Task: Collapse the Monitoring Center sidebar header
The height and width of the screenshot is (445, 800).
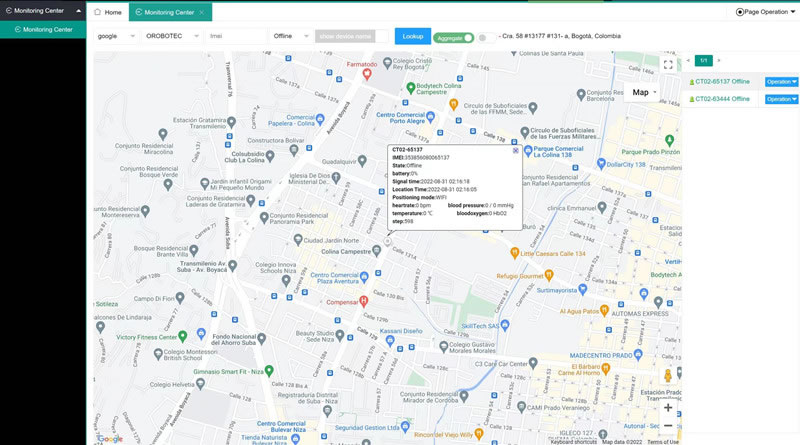Action: (x=78, y=11)
